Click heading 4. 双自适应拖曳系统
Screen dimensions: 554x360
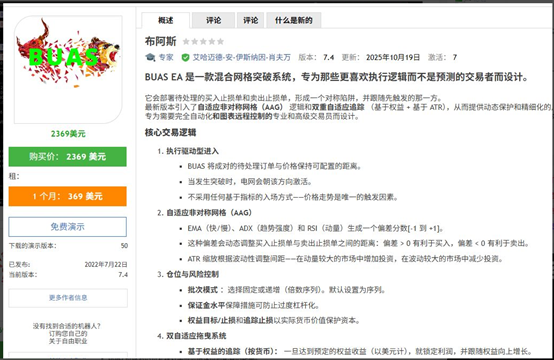tap(191, 336)
